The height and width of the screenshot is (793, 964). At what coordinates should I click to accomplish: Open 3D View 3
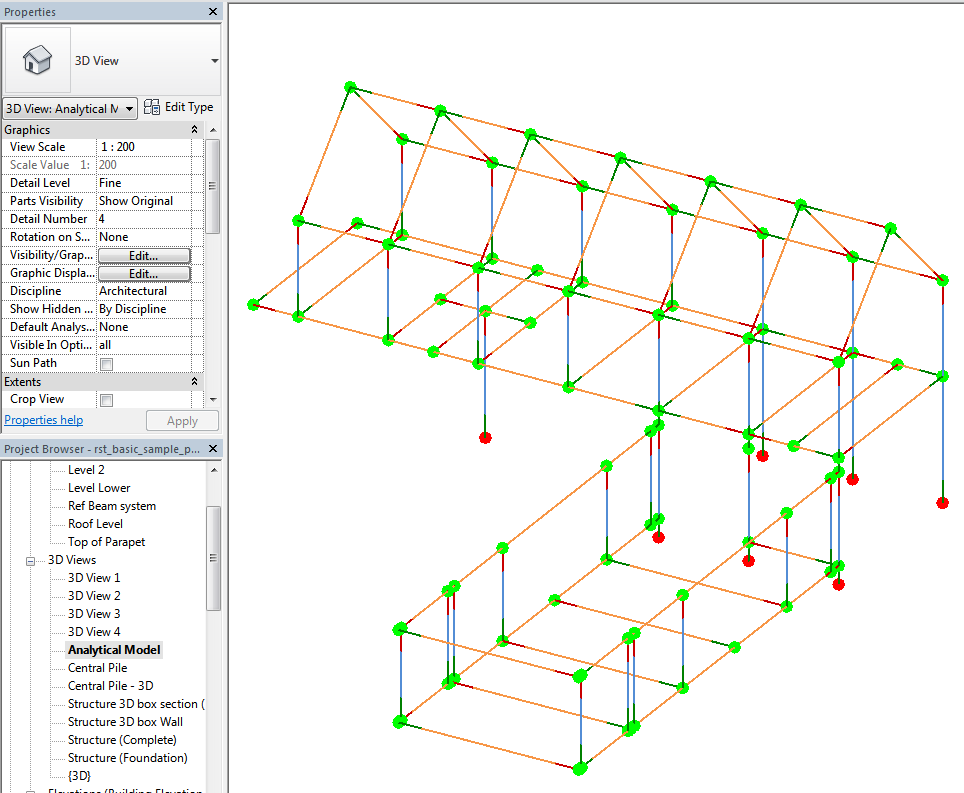coord(94,613)
